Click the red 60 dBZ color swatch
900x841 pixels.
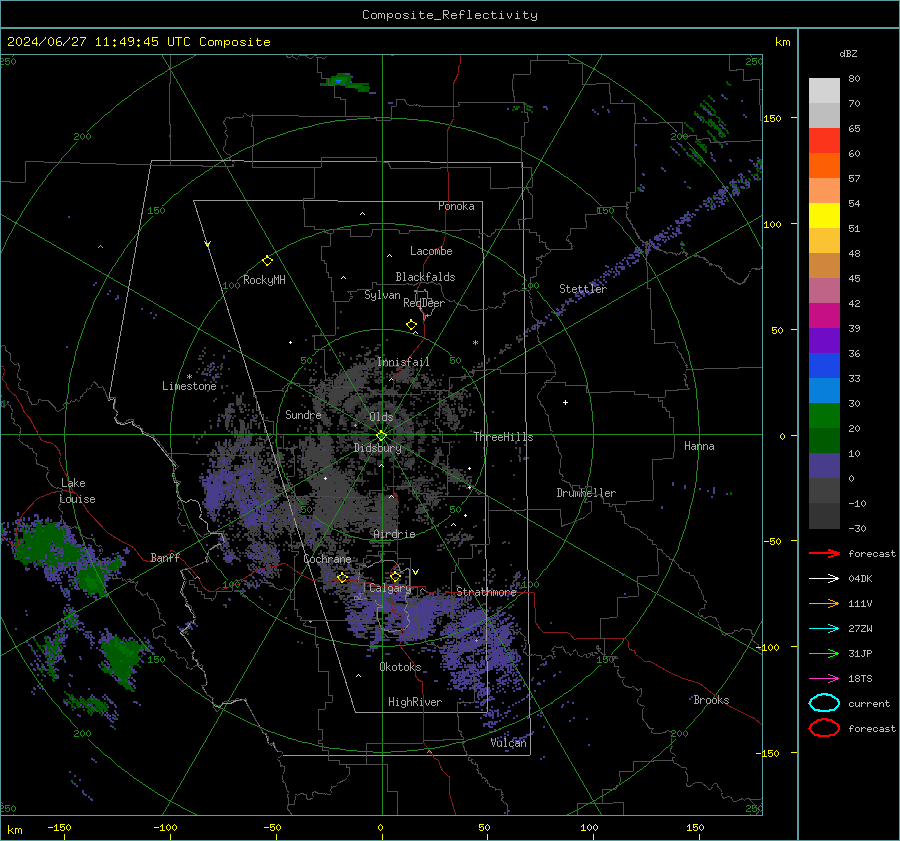(x=824, y=141)
